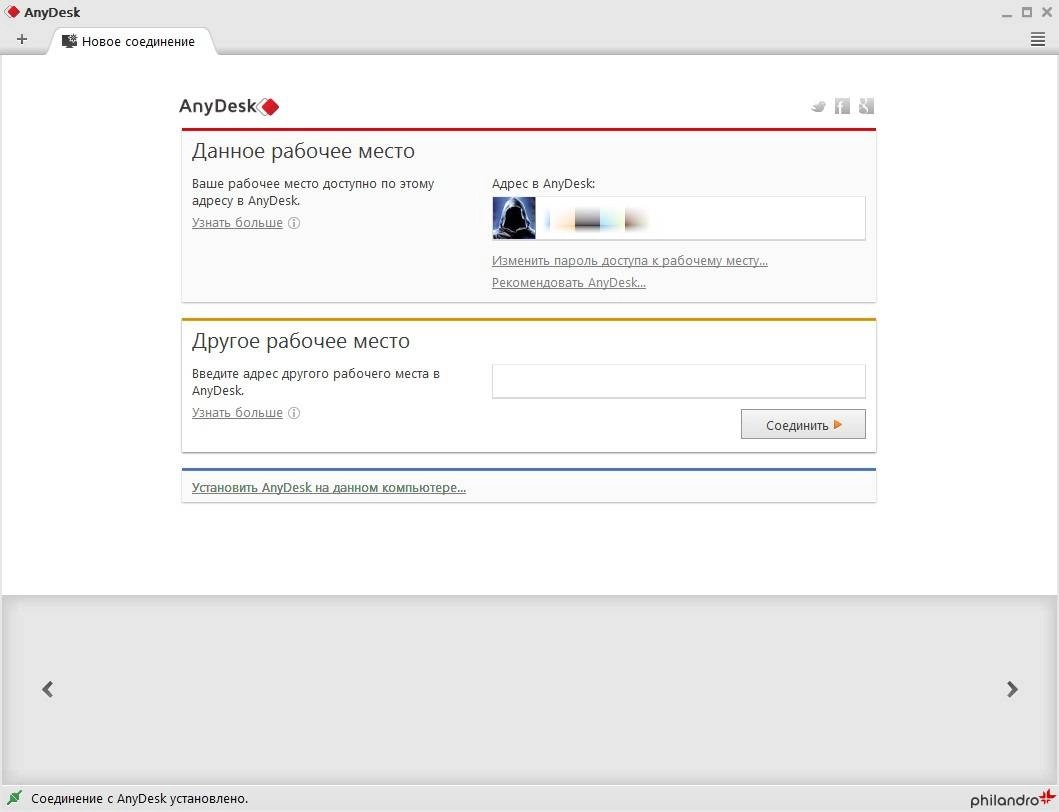The height and width of the screenshot is (812, 1059).
Task: Click the AnyDesk title bar icon
Action: [x=12, y=11]
